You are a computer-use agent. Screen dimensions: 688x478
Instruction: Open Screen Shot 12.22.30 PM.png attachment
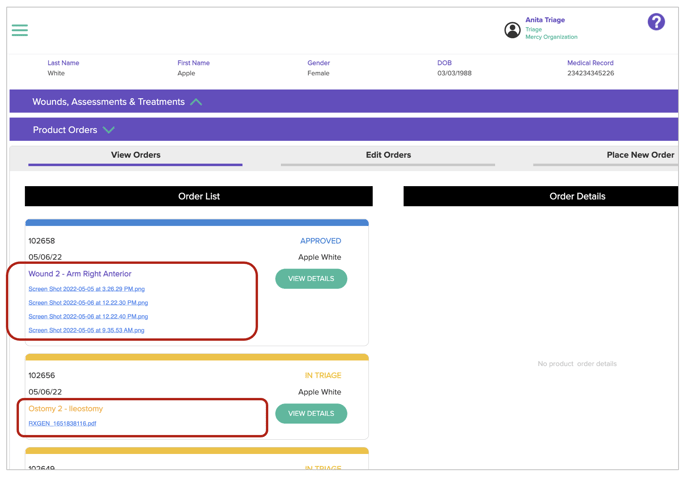click(x=88, y=303)
